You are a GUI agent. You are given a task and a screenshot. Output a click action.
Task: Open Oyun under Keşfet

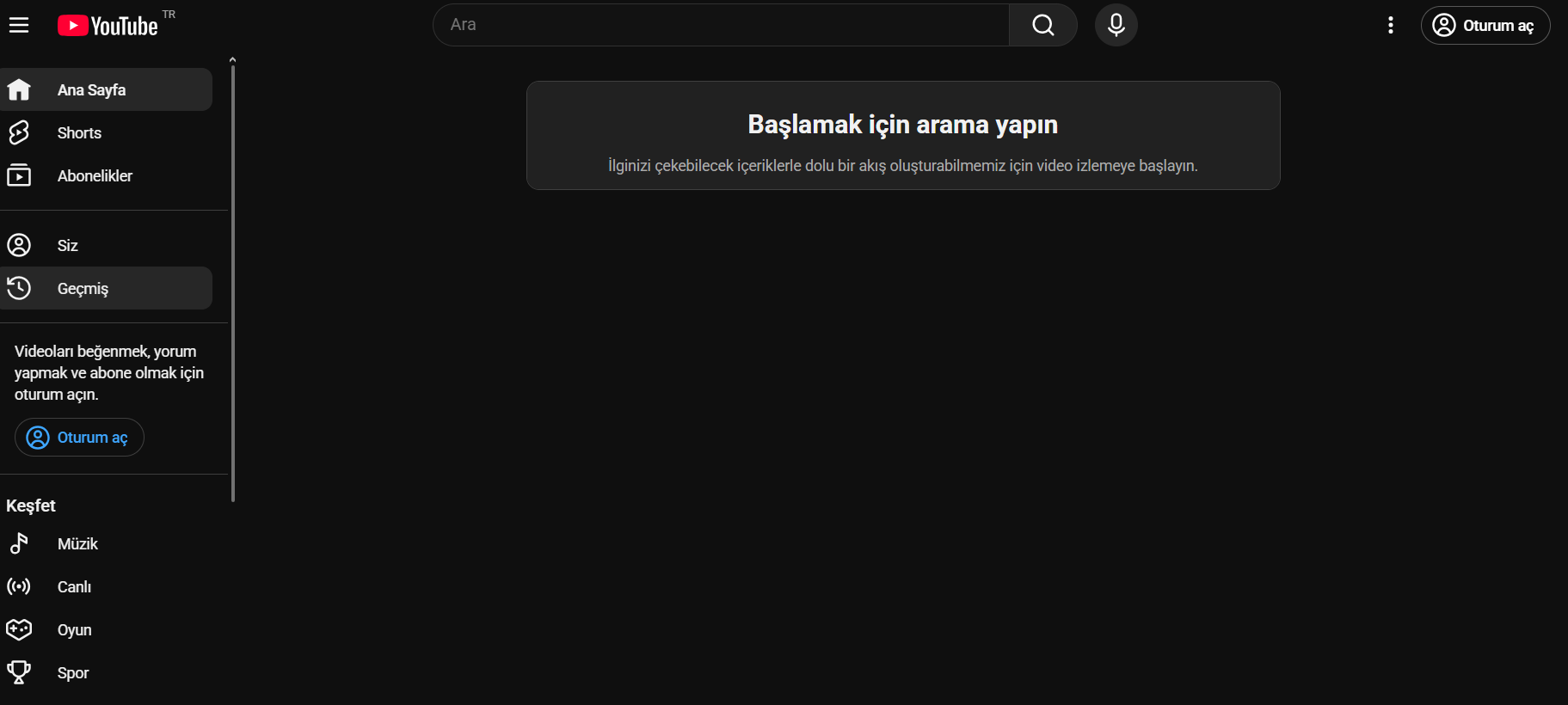point(106,629)
